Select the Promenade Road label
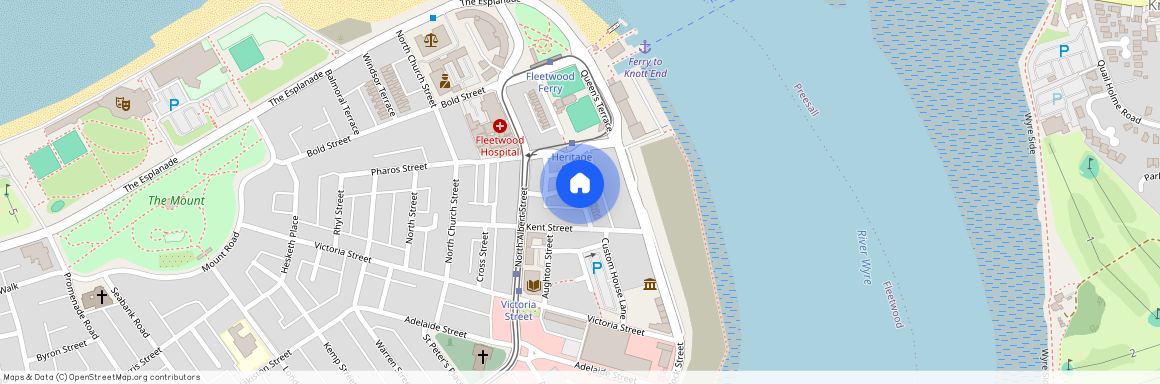Screen dimensions: 1160x384 (x=81, y=305)
